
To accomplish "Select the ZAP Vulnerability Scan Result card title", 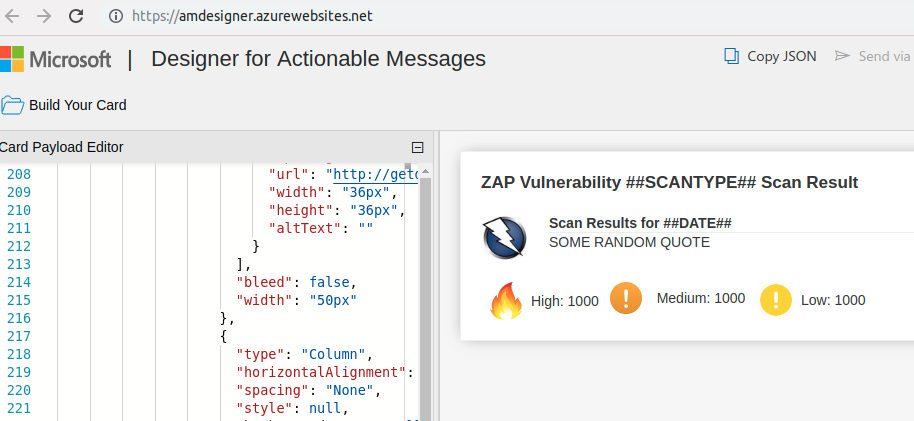I will coord(669,182).
